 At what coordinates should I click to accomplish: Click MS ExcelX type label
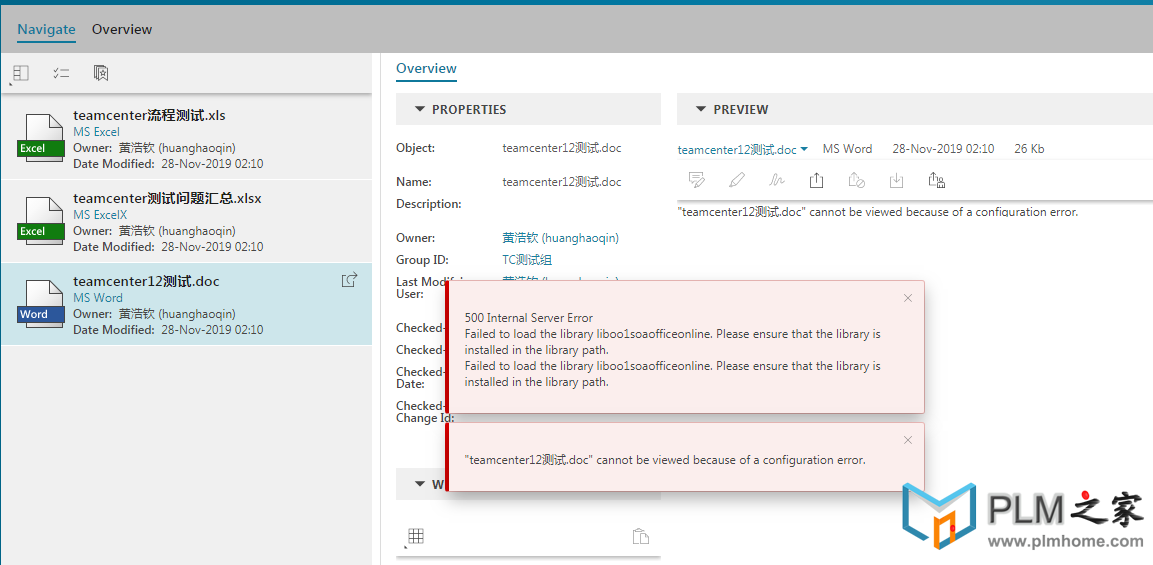100,215
